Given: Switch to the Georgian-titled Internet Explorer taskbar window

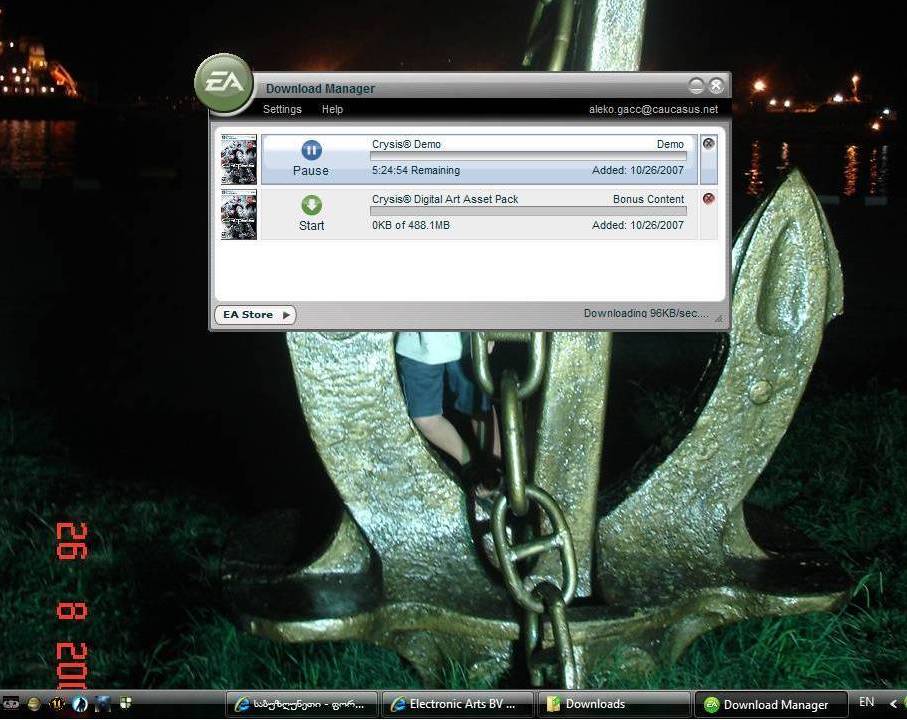Looking at the screenshot, I should point(301,704).
